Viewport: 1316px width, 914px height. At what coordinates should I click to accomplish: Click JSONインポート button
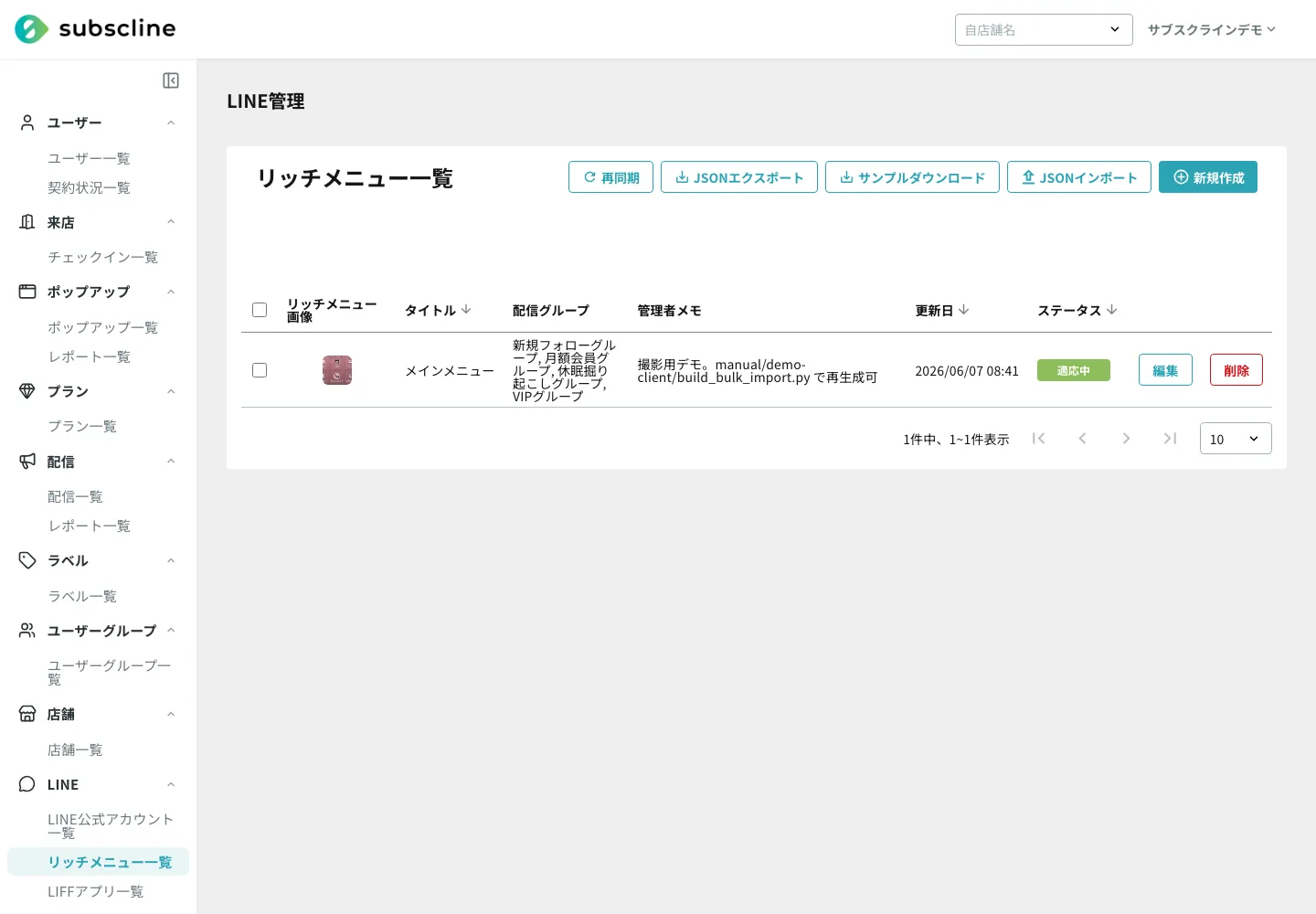click(x=1079, y=177)
